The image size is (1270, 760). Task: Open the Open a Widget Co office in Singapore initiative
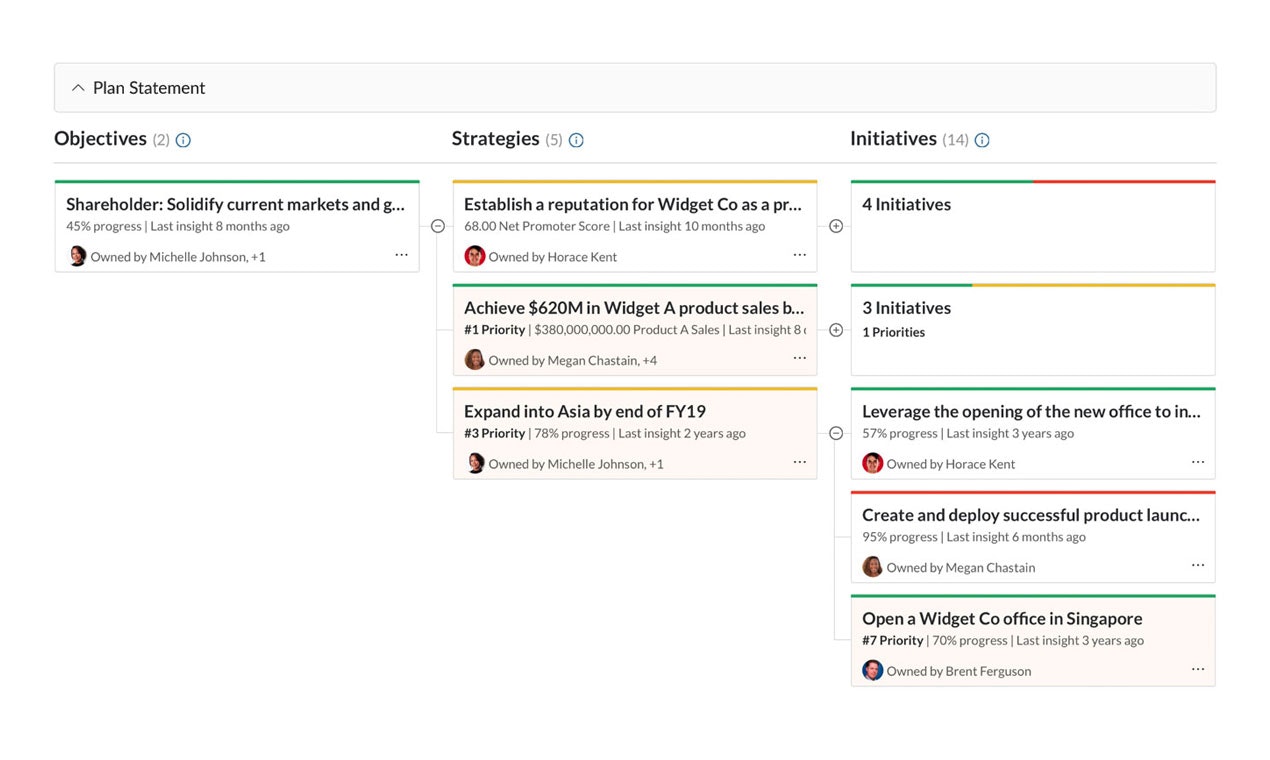pos(1001,619)
